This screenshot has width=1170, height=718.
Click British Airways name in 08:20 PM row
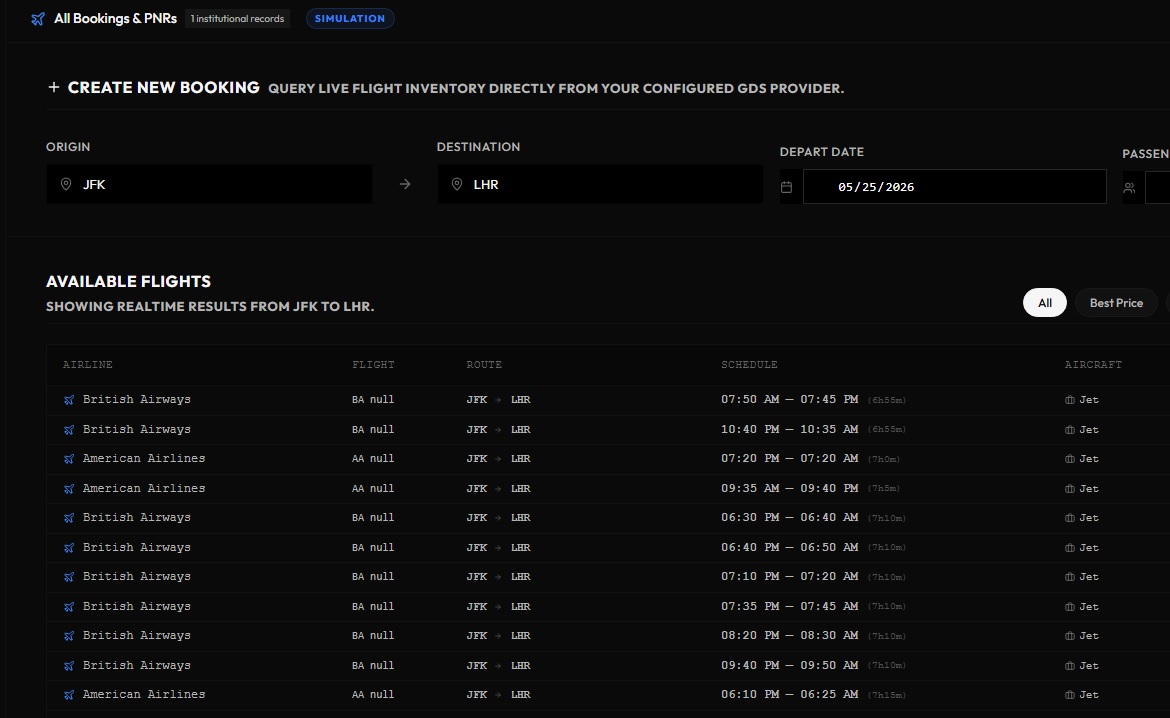tap(137, 635)
